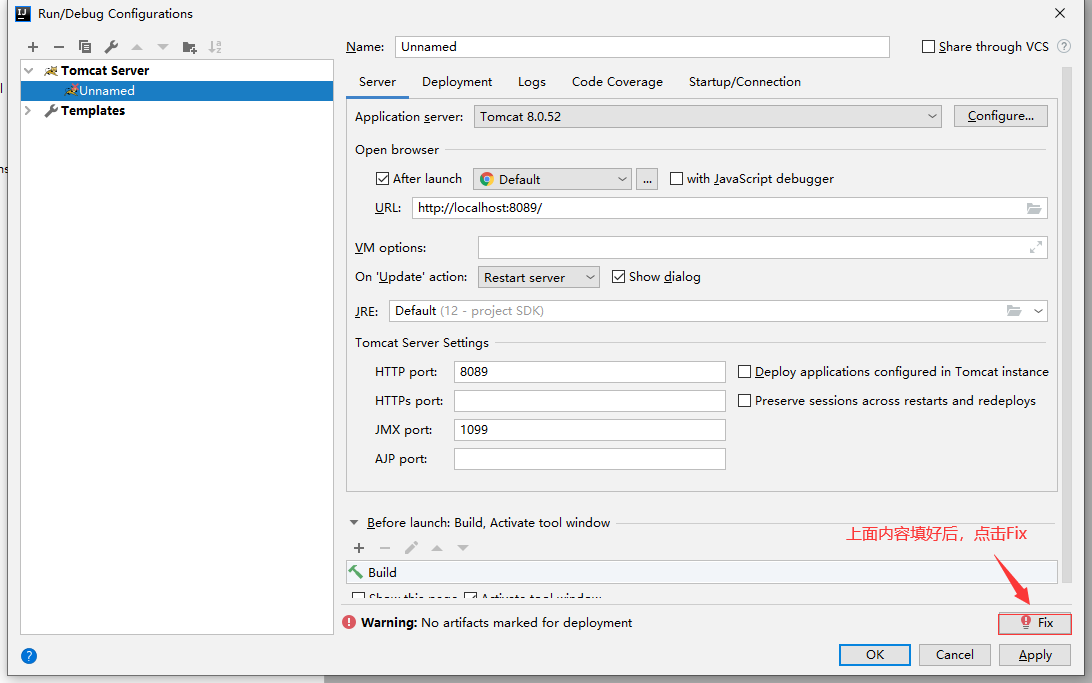The width and height of the screenshot is (1092, 683).
Task: Select Build task in before launch list
Action: coord(701,572)
